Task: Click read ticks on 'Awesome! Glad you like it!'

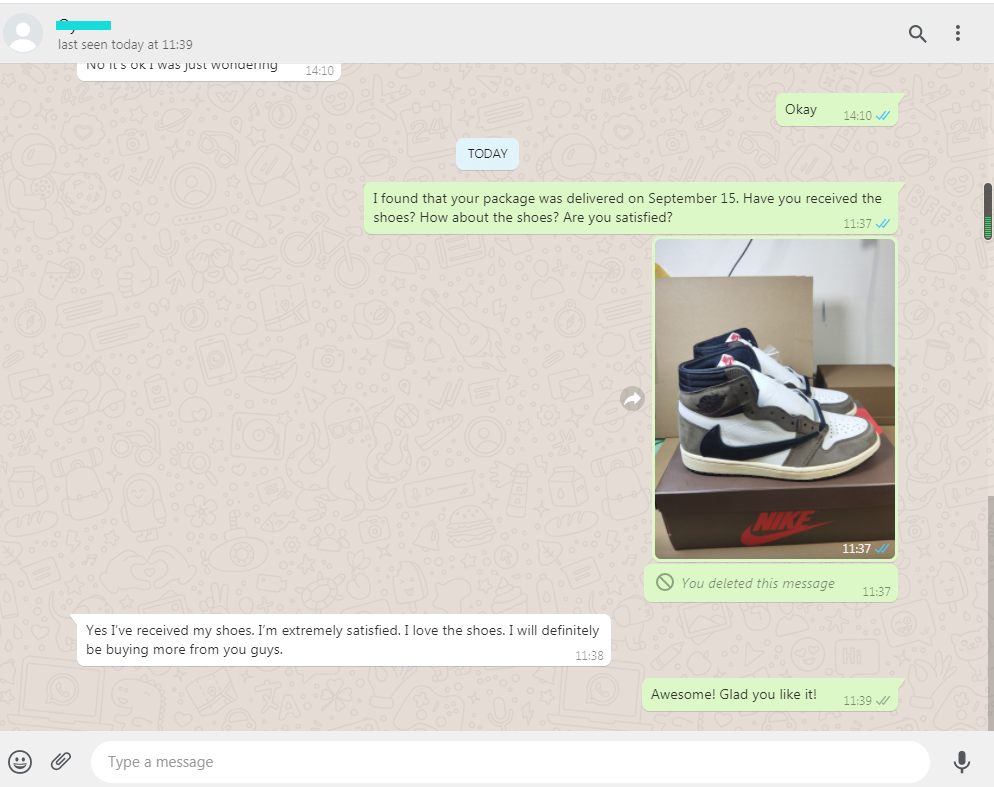Action: 883,701
